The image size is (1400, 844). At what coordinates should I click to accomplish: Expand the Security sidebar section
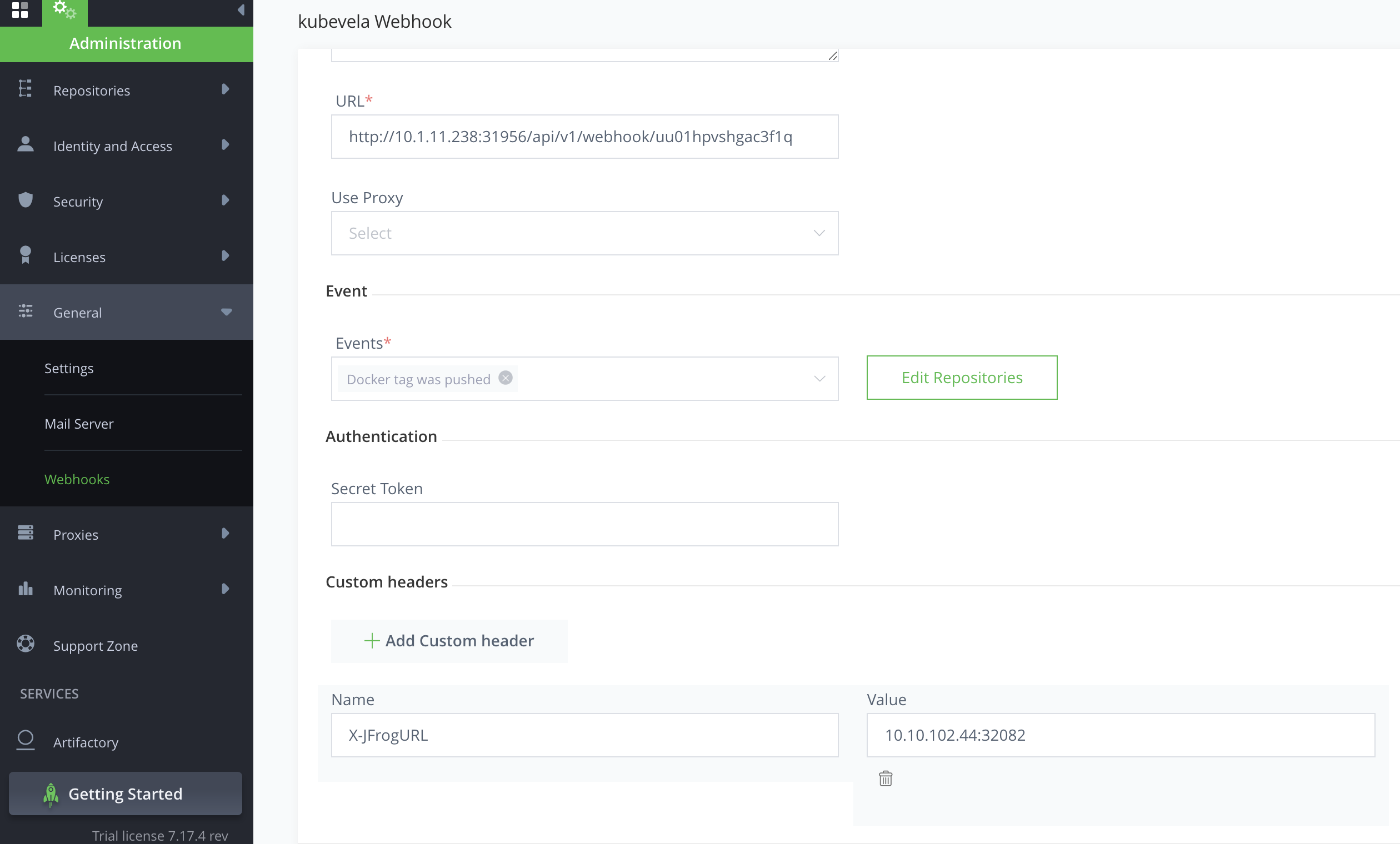(225, 200)
